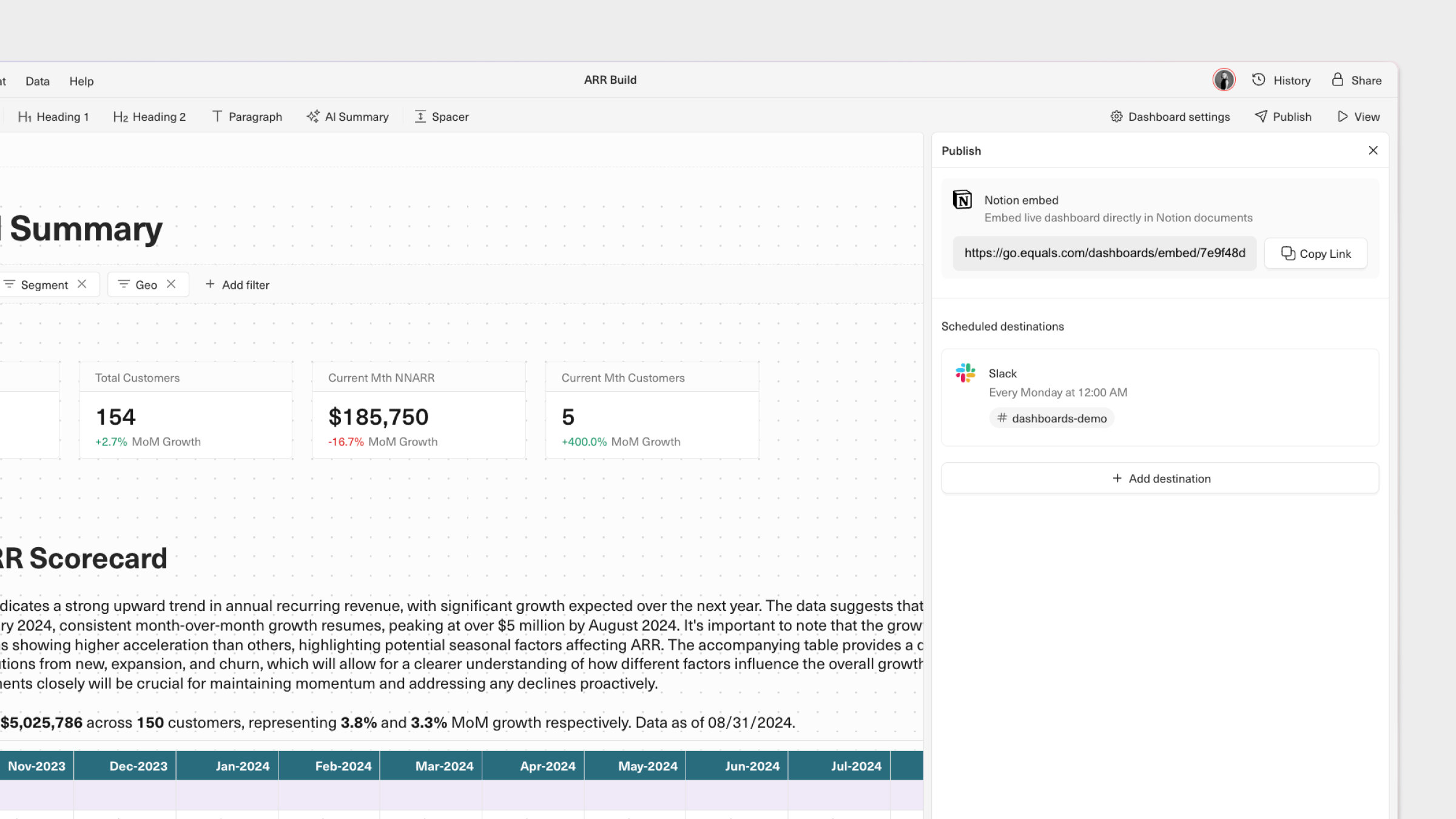Image resolution: width=1456 pixels, height=819 pixels.
Task: Remove the Segment filter
Action: [82, 284]
